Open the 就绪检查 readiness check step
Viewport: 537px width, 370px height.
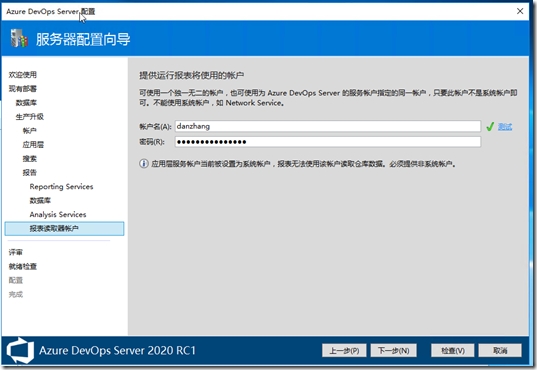pyautogui.click(x=23, y=267)
